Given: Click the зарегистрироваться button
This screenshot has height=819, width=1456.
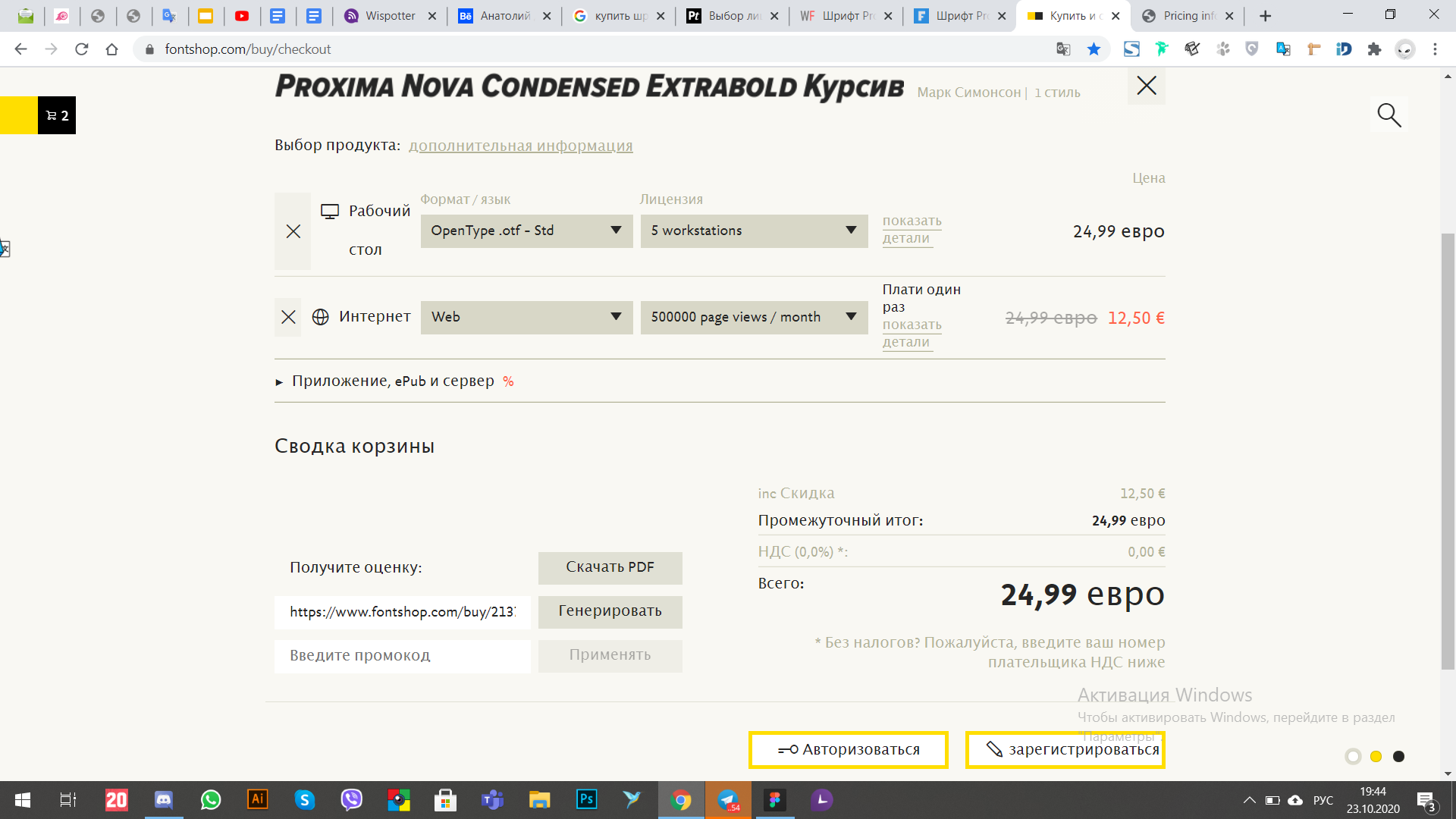Looking at the screenshot, I should 1065,749.
